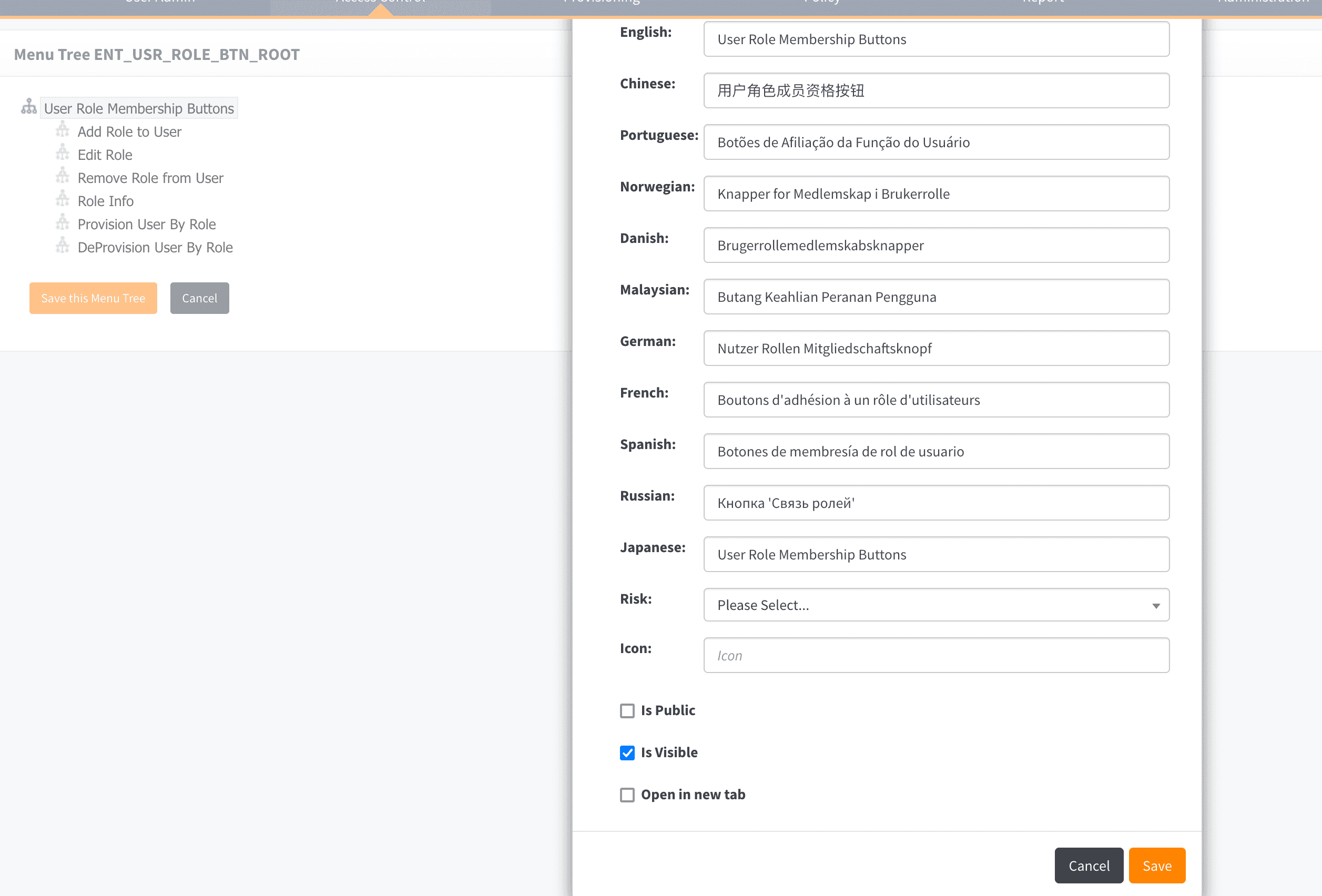This screenshot has height=896, width=1322.
Task: Click tree icon beside DeProvision User By Role
Action: (63, 246)
